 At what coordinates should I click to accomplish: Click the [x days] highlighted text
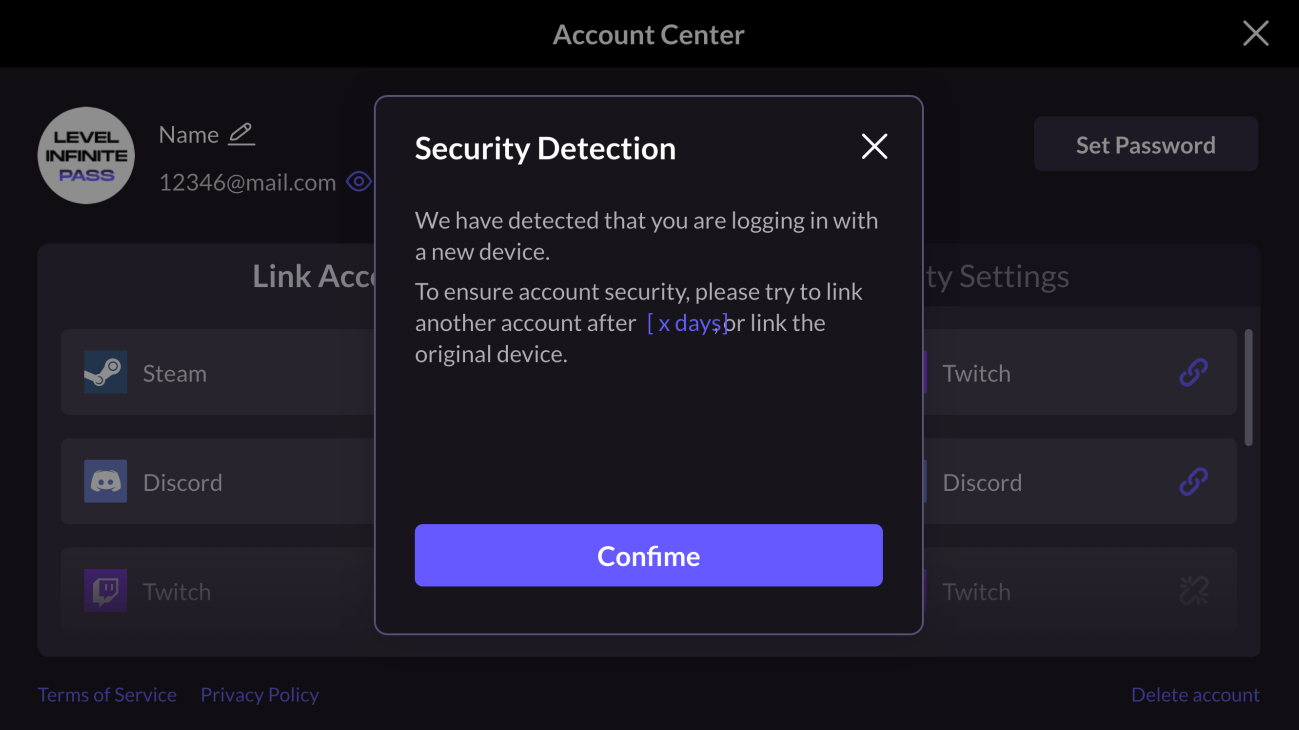pos(687,323)
